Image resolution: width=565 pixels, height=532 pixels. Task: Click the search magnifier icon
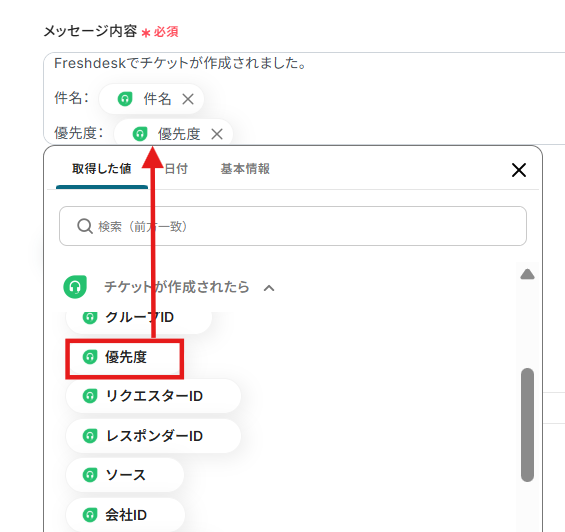(85, 226)
